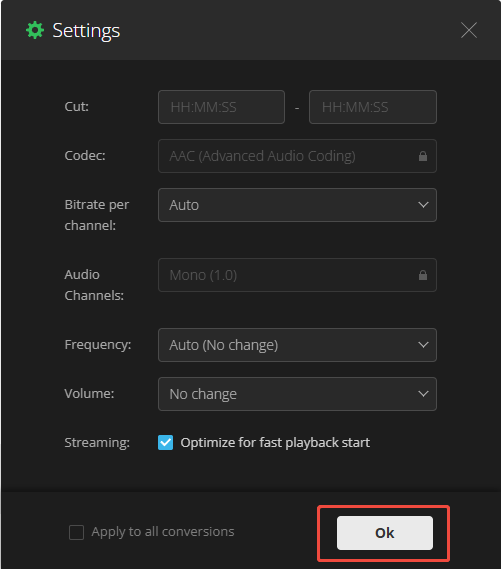
Task: Click the Cut end time field
Action: [373, 107]
